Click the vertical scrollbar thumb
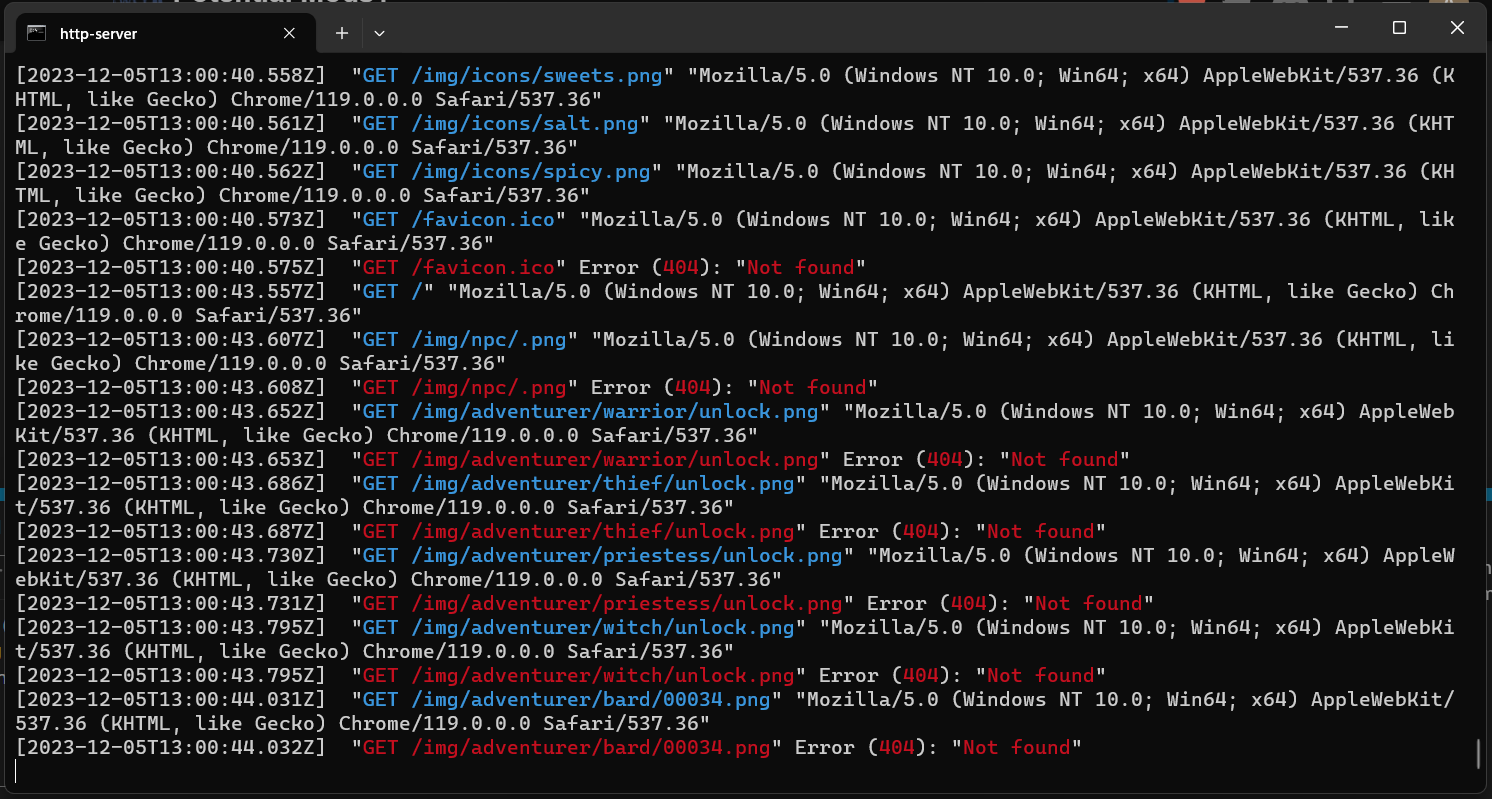1492x799 pixels. point(1478,753)
